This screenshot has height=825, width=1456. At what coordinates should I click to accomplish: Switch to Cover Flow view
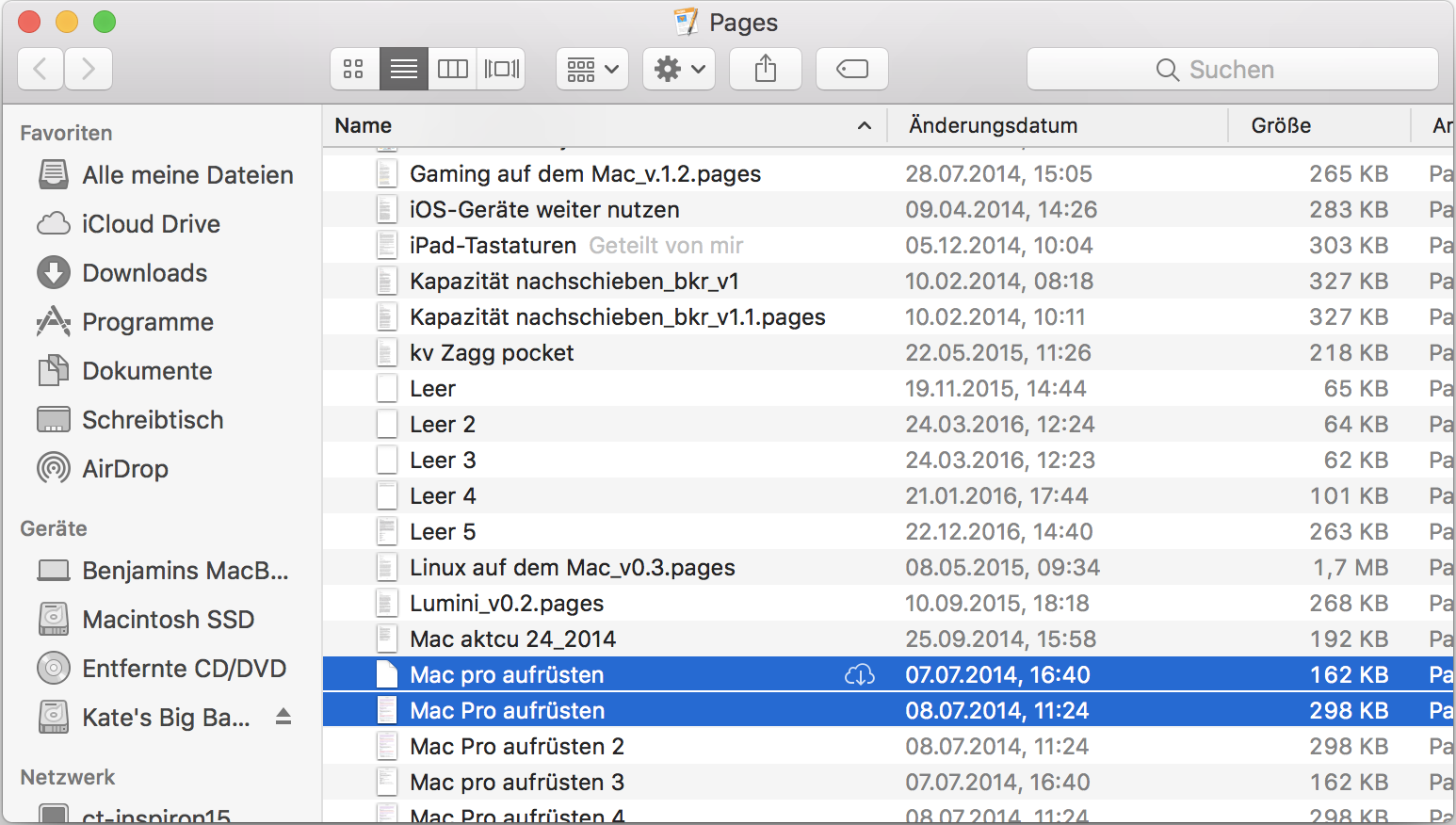pyautogui.click(x=502, y=69)
